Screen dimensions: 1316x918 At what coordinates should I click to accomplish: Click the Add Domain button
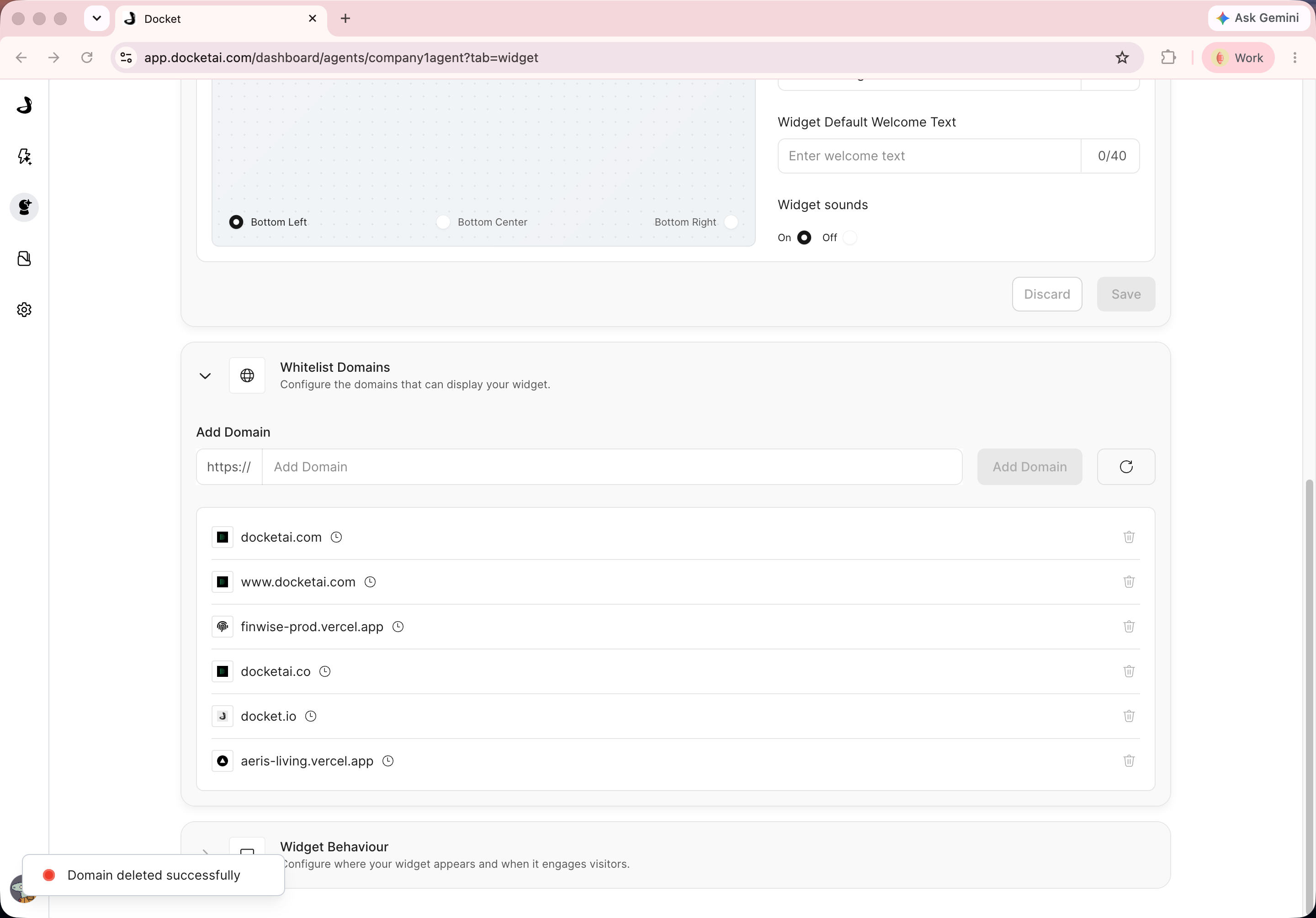click(x=1029, y=466)
